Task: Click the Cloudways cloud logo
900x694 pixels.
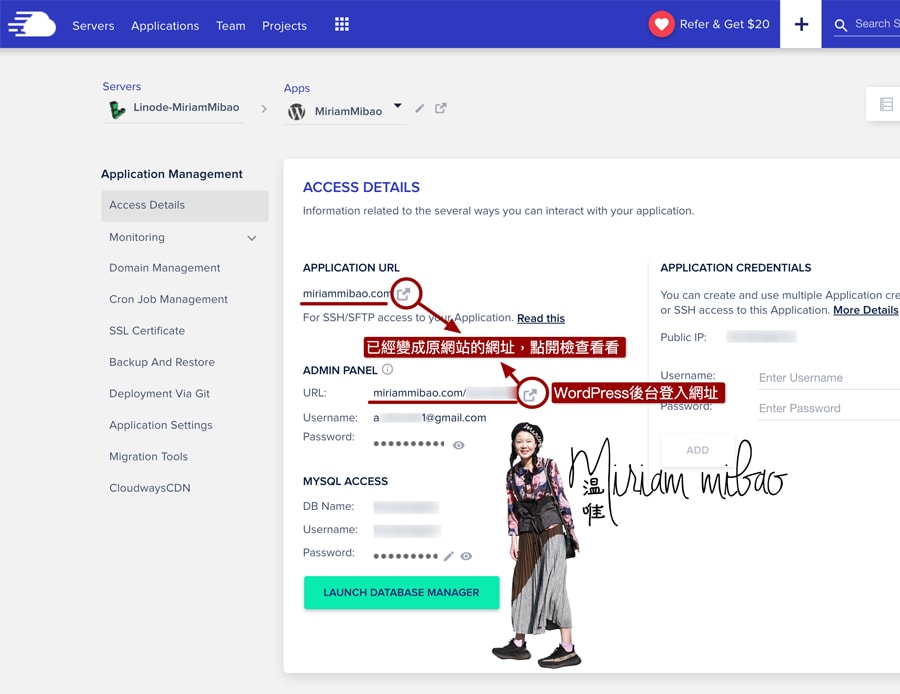Action: click(32, 24)
